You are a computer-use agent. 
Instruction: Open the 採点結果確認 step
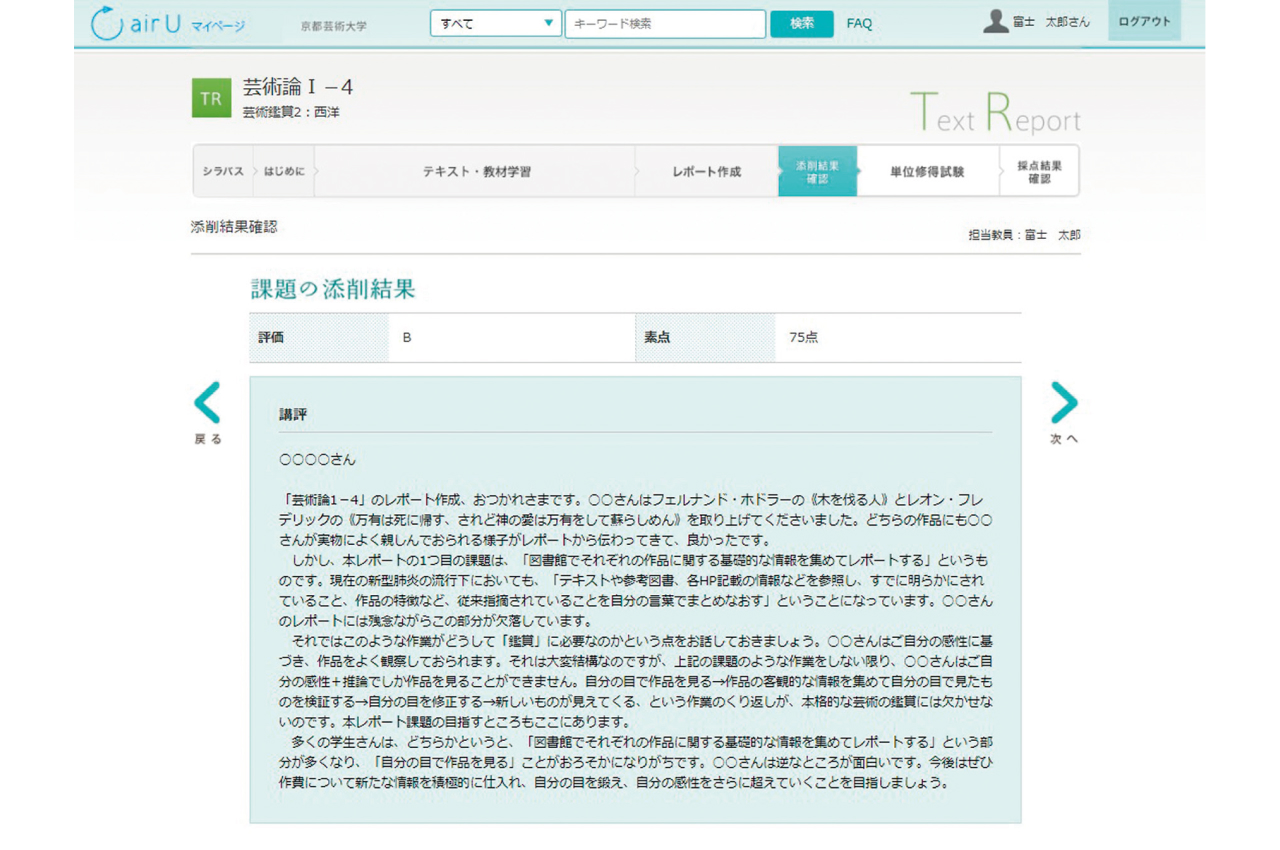[1039, 172]
